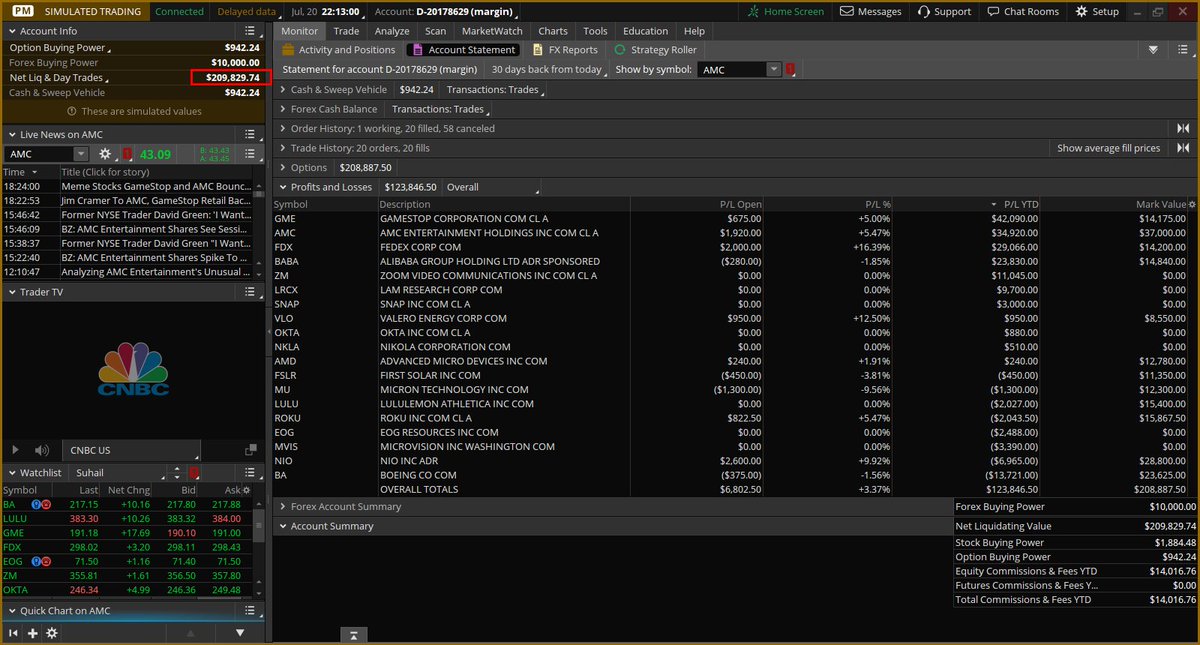The image size is (1200, 645).
Task: Play the Trader TV stream
Action: [x=15, y=451]
